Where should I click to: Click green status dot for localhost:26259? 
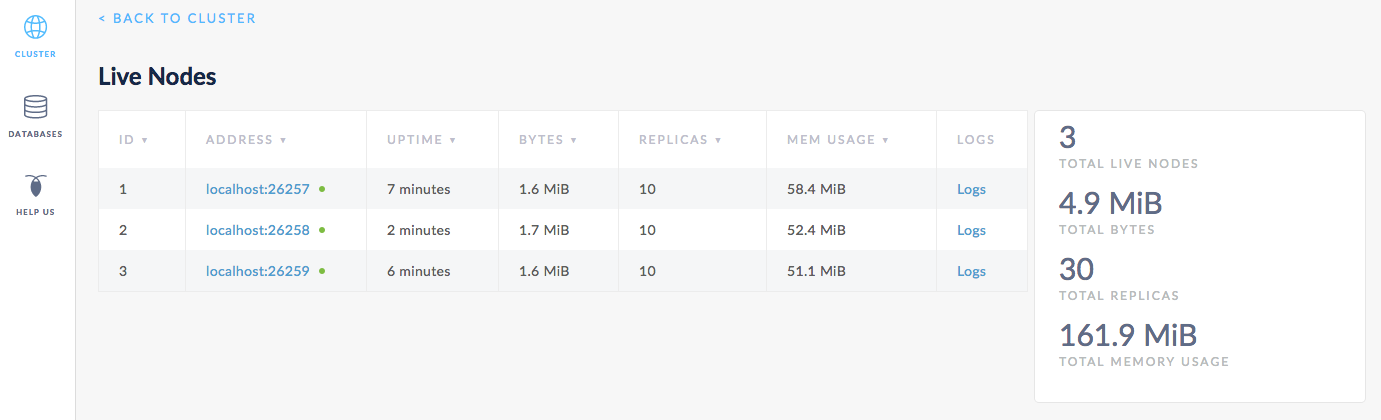click(x=322, y=271)
